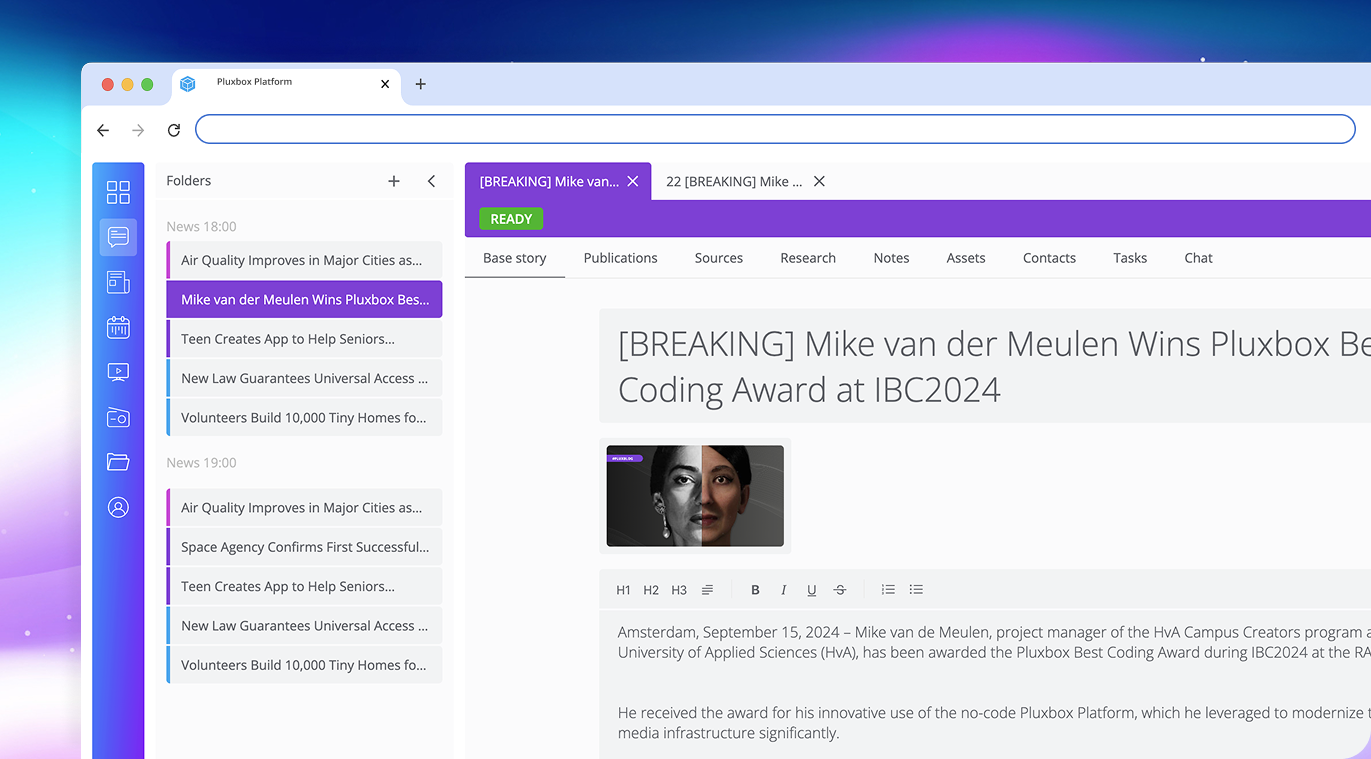The height and width of the screenshot is (759, 1371).
Task: Select 'Space Agency Confirms First Successful' story
Action: (x=304, y=547)
